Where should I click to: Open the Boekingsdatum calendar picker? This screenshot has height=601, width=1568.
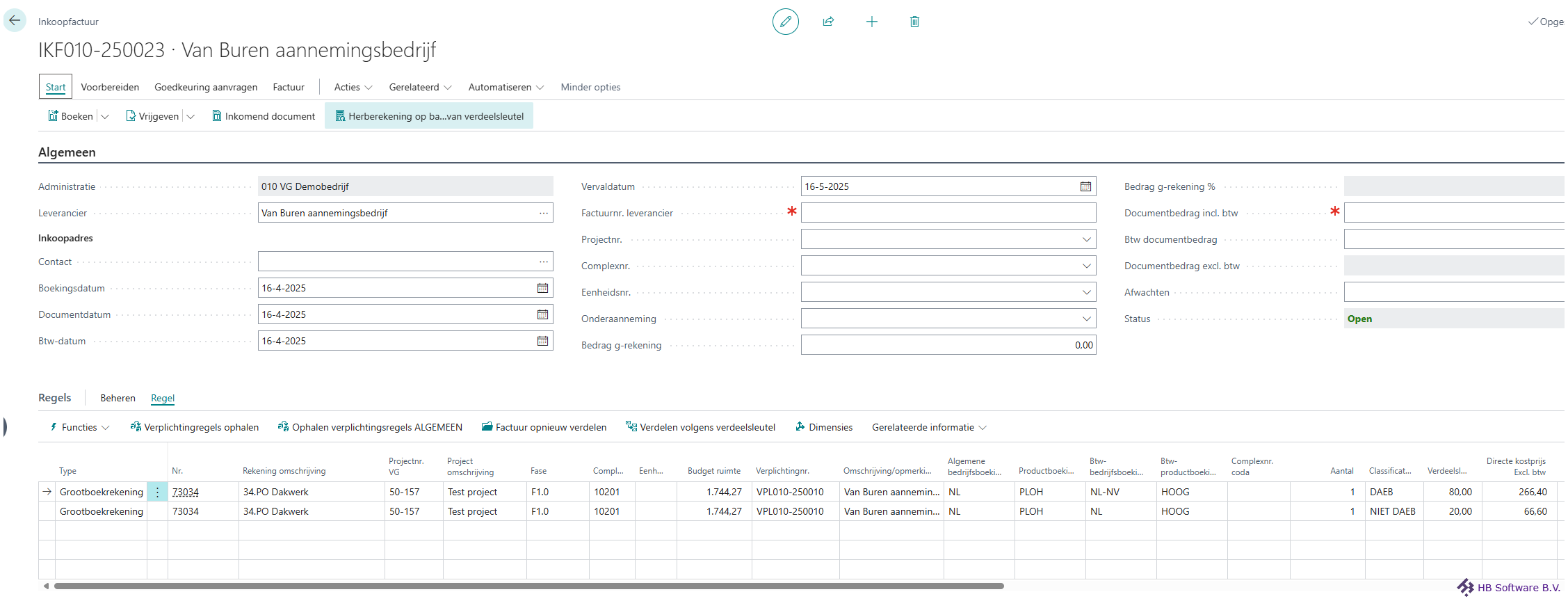click(542, 288)
